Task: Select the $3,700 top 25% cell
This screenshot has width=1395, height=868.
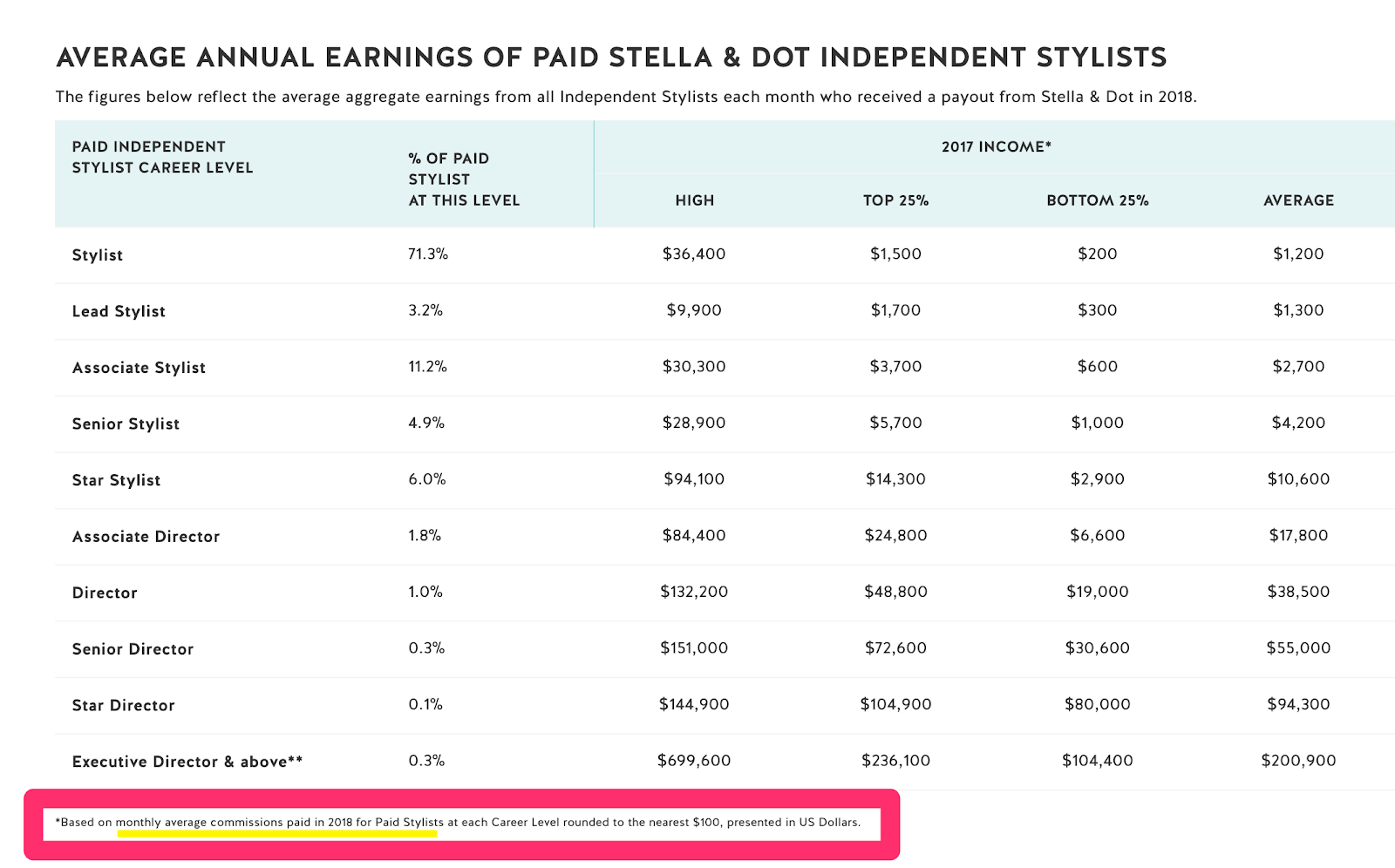Action: click(x=895, y=367)
